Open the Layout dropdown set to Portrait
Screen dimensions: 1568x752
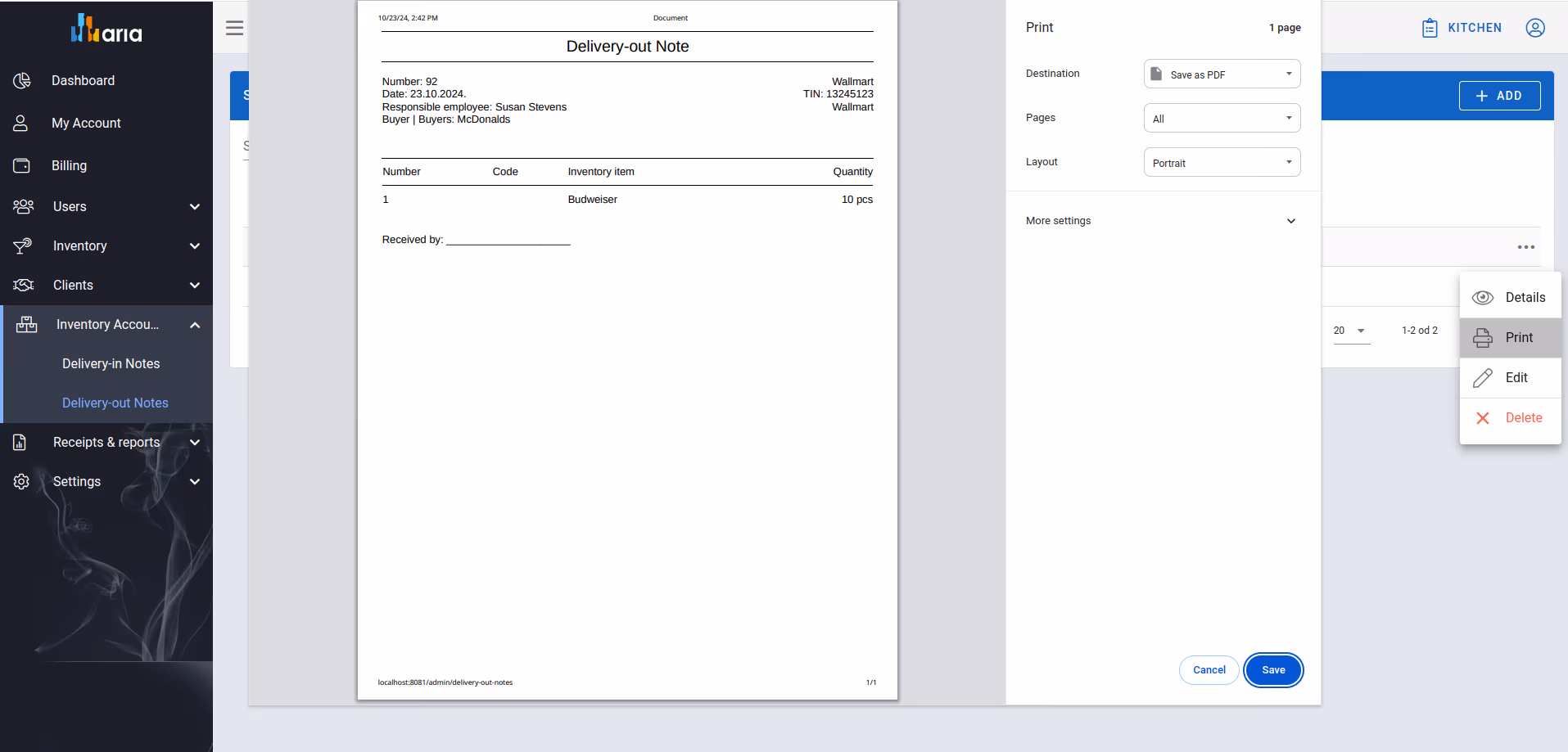point(1222,162)
